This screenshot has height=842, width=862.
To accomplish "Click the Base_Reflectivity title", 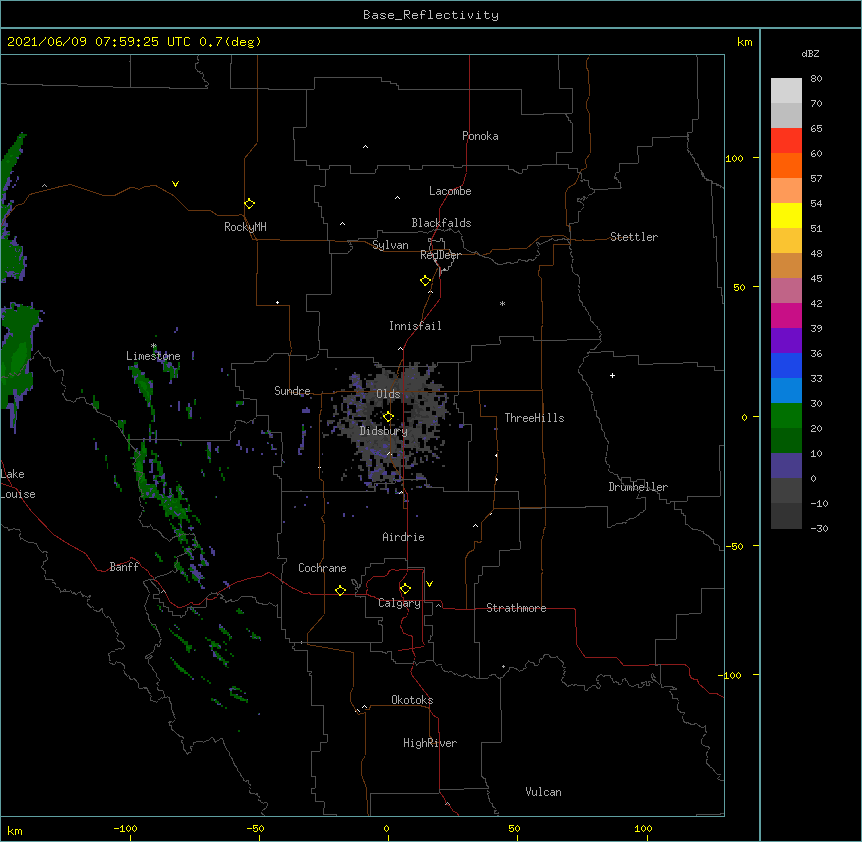I will (431, 15).
